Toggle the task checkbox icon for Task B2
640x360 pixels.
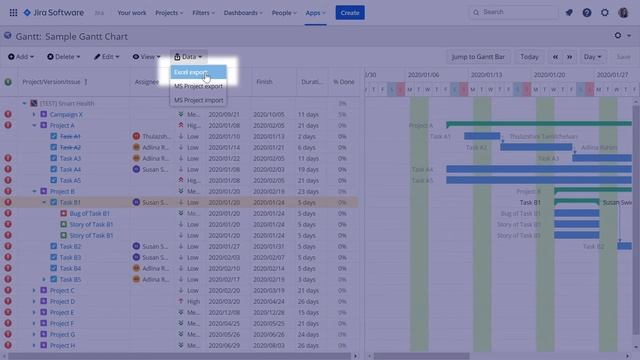tap(53, 246)
